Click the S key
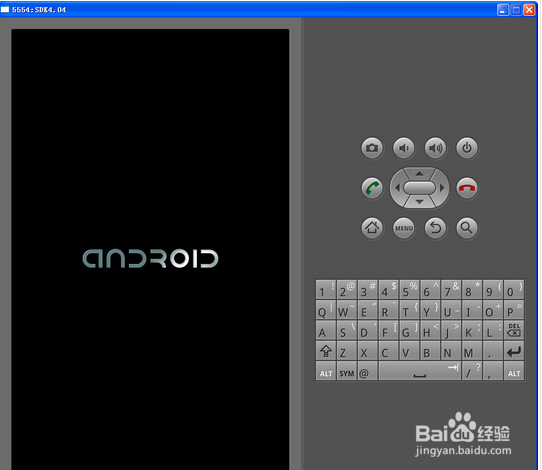This screenshot has width=542, height=470. 347,330
